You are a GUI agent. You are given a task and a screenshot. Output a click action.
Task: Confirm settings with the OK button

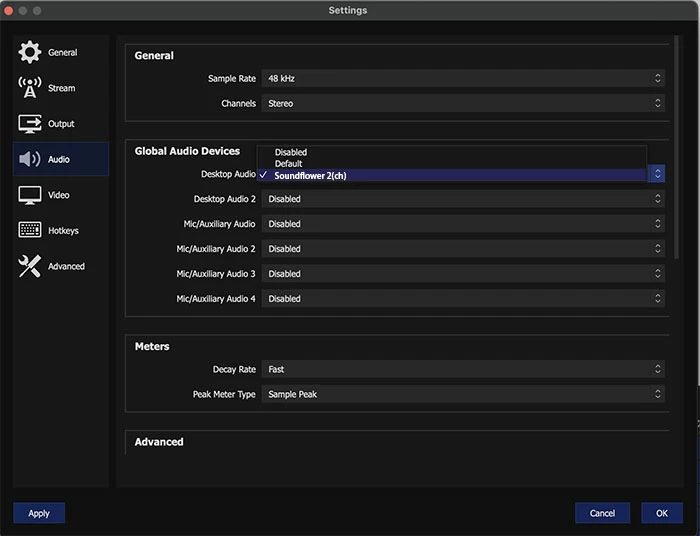point(662,513)
